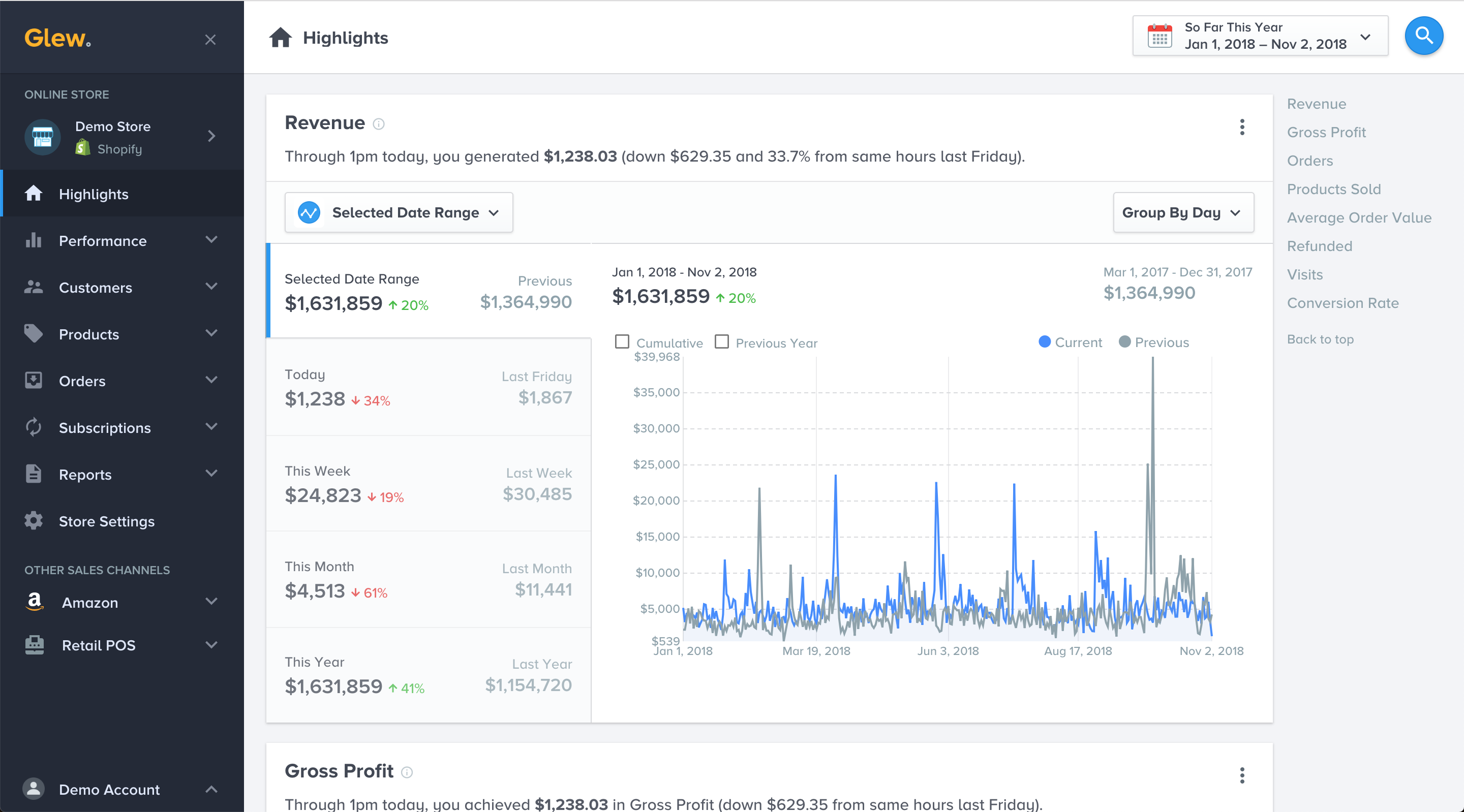1464x812 pixels.
Task: Click the Nov 2, 2018 axis label
Action: (1211, 651)
